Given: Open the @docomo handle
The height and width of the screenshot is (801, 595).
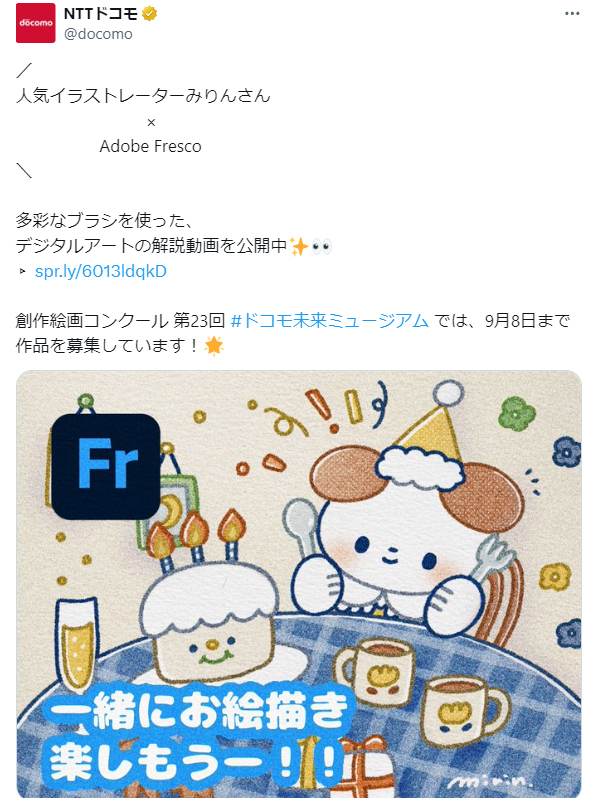Looking at the screenshot, I should [98, 34].
